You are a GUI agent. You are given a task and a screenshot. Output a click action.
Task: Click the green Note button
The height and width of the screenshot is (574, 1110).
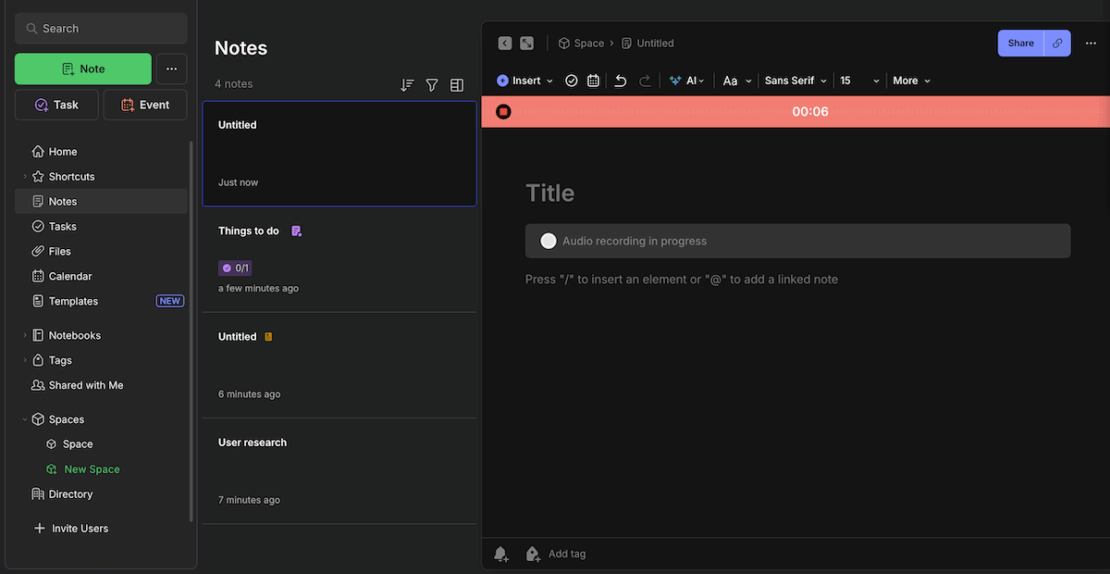[83, 69]
